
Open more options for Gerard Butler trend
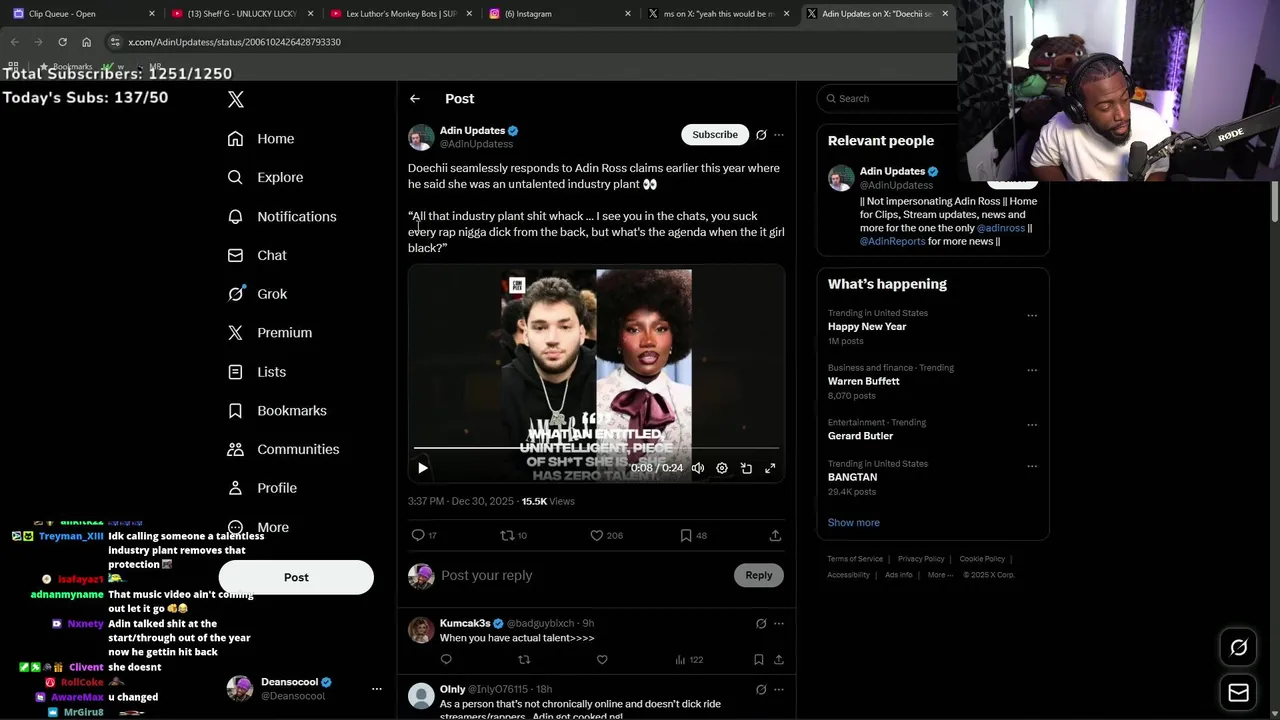[1032, 425]
